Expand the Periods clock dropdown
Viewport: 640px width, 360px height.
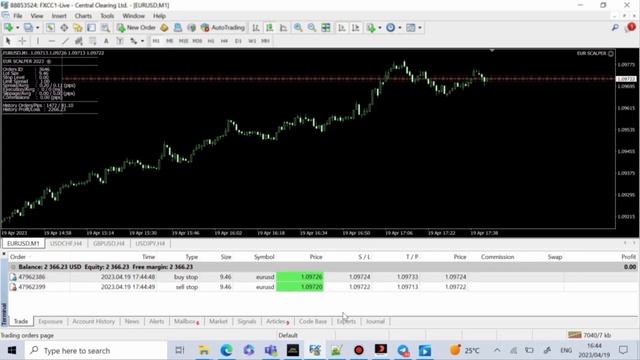400,28
